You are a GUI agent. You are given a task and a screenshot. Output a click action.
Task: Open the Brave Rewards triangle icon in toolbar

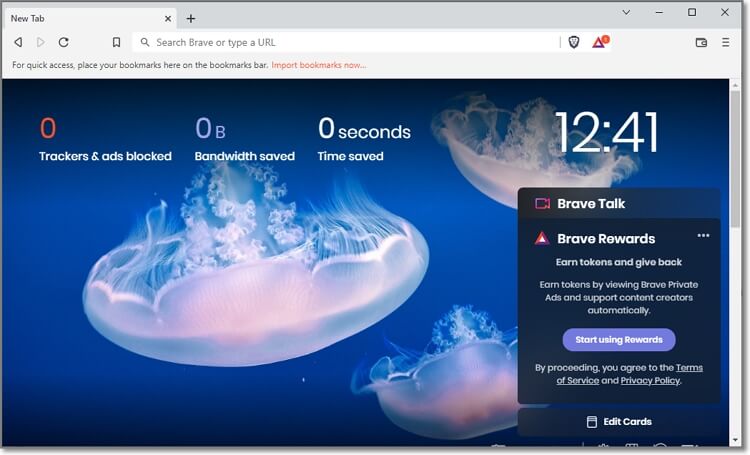(598, 42)
